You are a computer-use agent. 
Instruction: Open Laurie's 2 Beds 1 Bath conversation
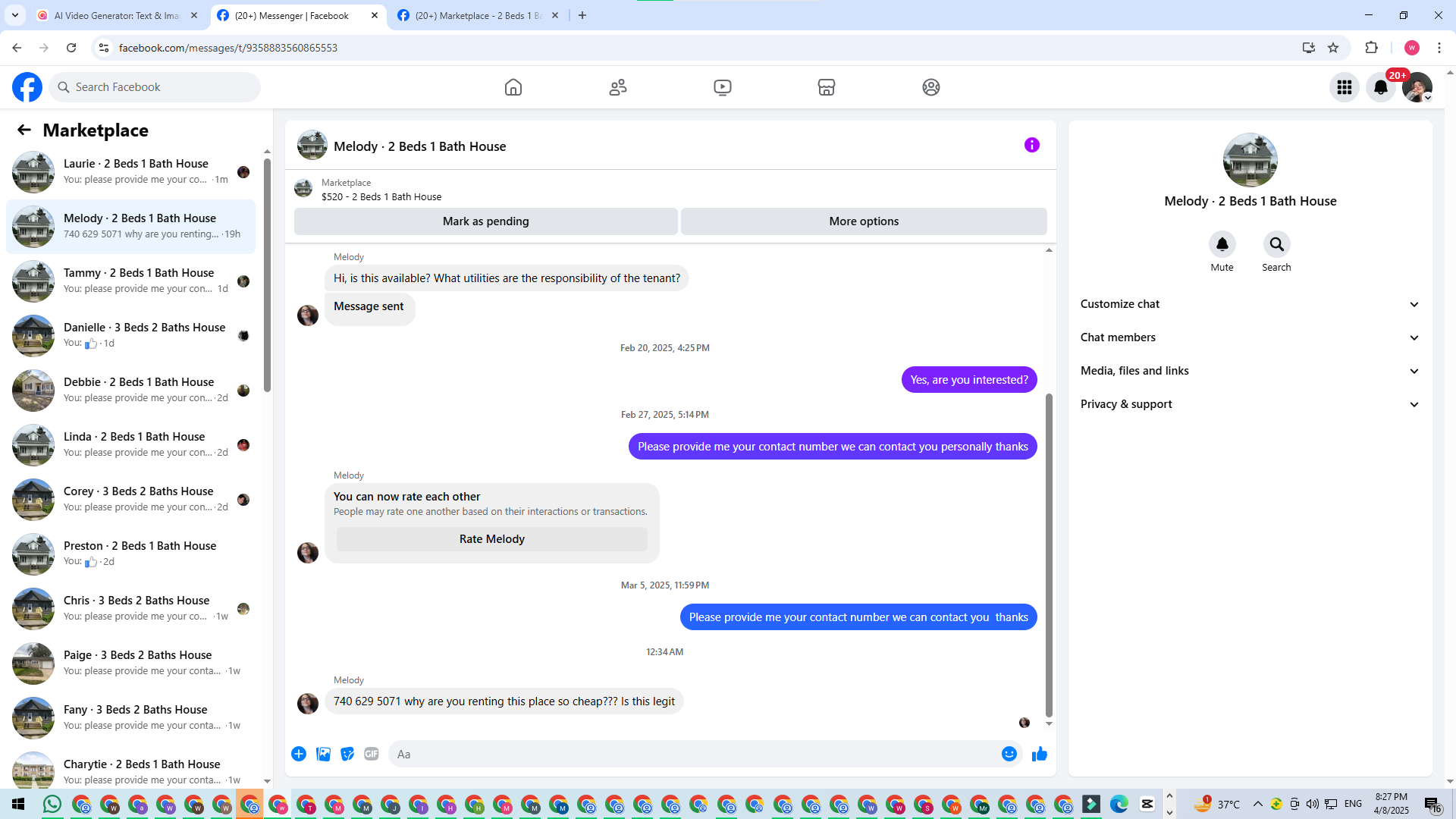click(x=135, y=171)
